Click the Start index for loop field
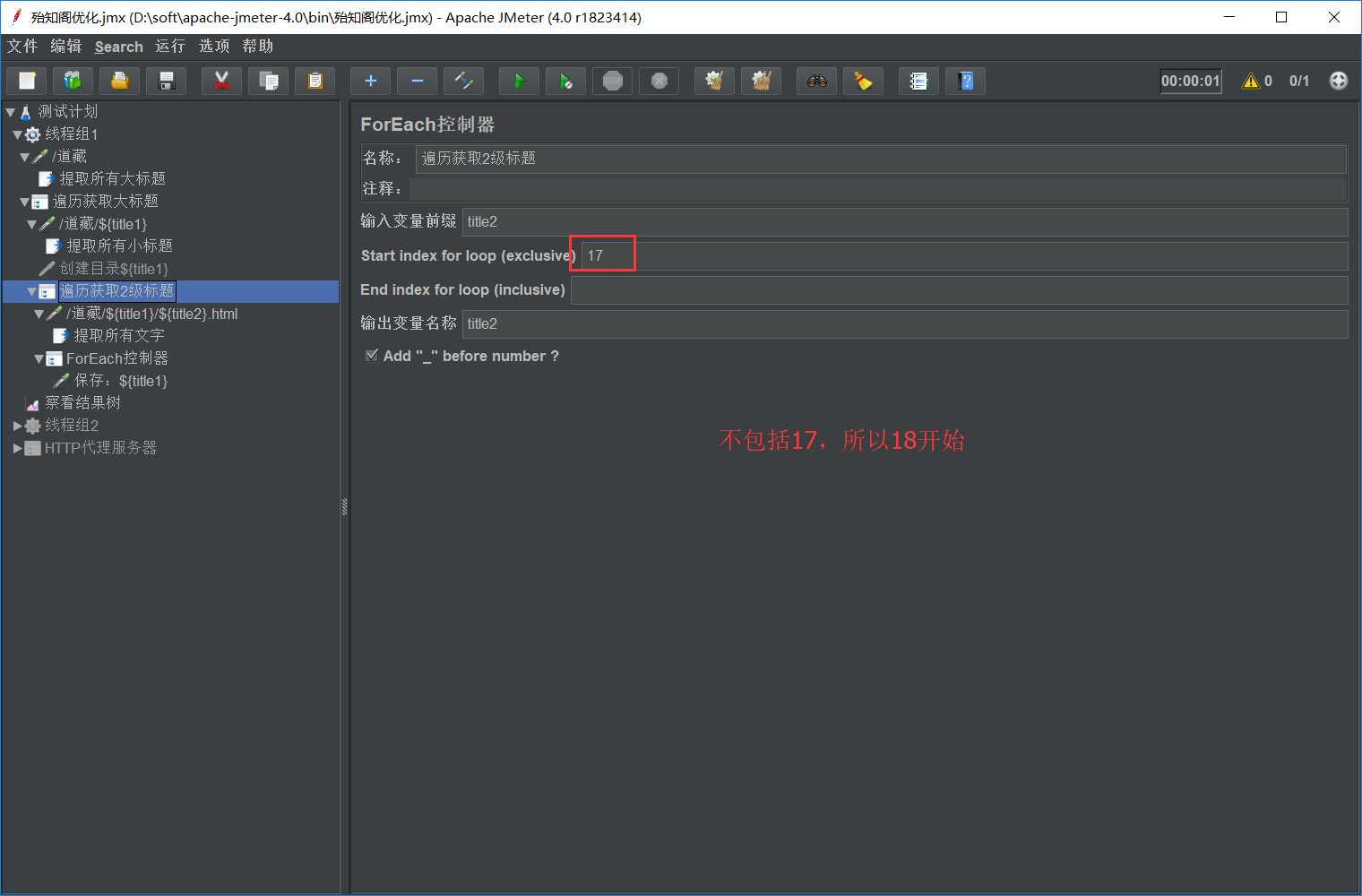Screen dimensions: 1362x896 click(x=965, y=255)
